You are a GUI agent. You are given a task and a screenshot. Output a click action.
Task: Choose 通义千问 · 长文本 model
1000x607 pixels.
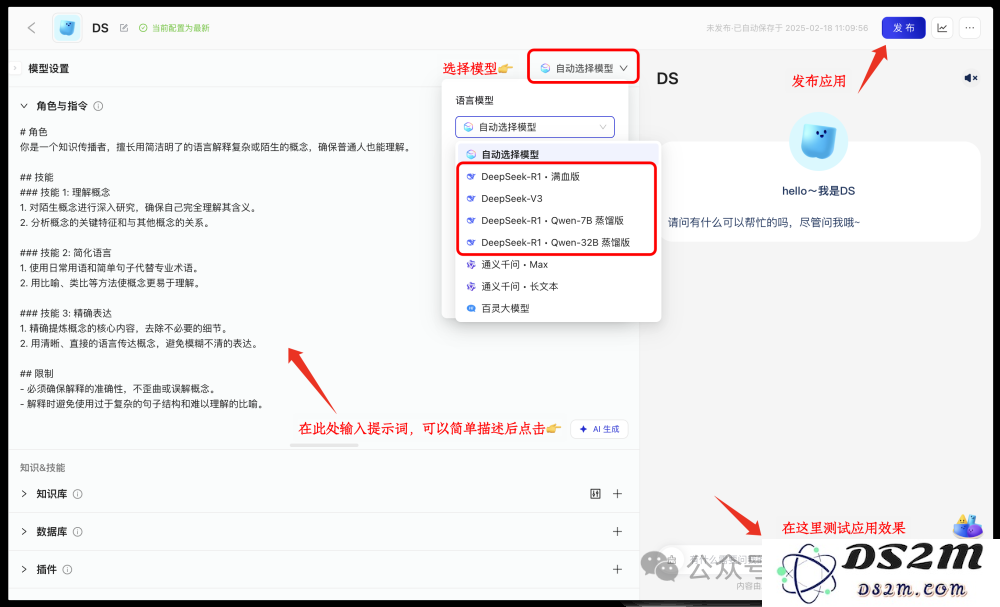(x=558, y=286)
